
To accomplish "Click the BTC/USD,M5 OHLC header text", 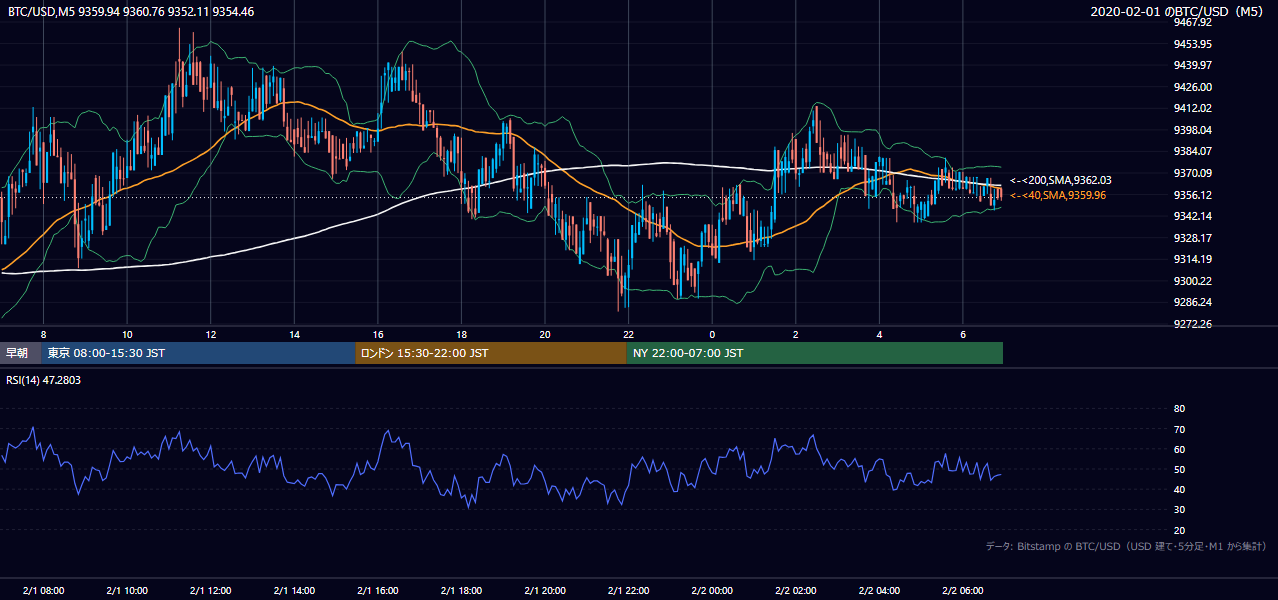I will pos(131,12).
